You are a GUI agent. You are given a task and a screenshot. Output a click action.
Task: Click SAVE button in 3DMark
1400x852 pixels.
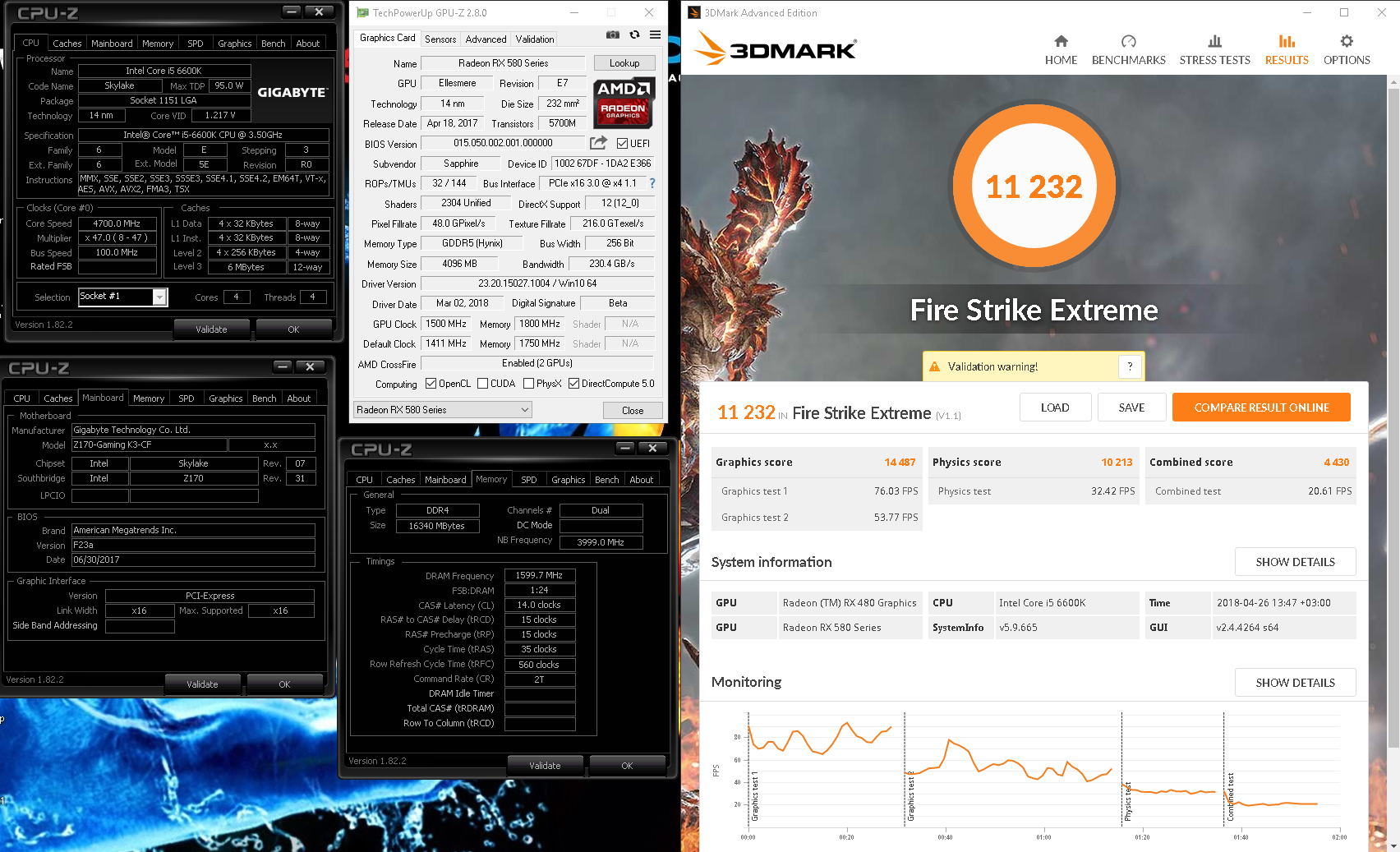[1131, 408]
